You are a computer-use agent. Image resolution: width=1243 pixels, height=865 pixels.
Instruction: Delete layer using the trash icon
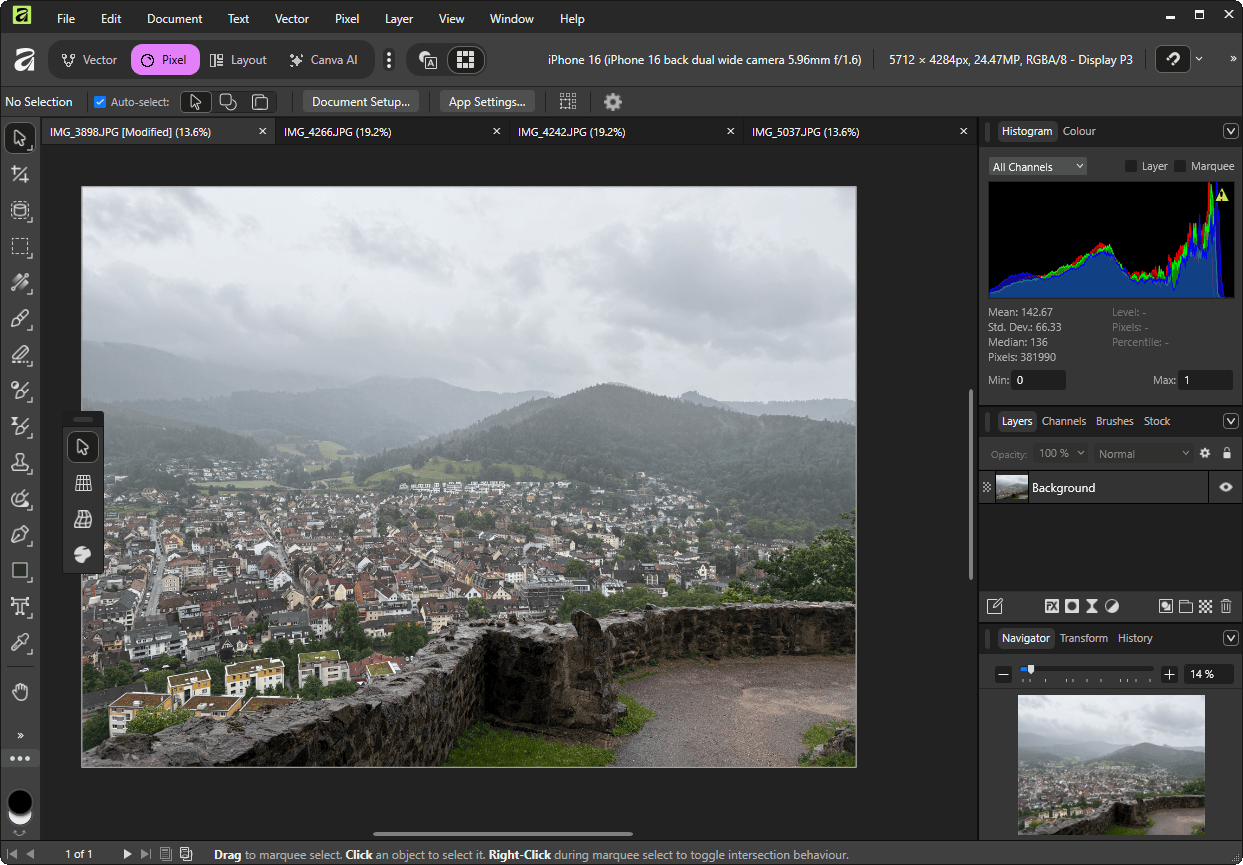1226,606
